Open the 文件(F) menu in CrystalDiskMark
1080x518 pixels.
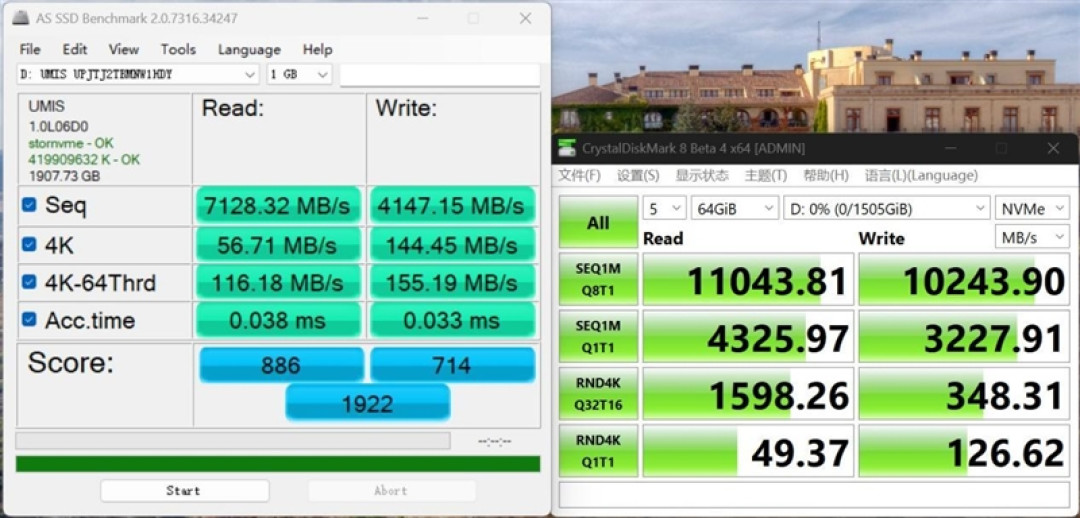coord(579,176)
